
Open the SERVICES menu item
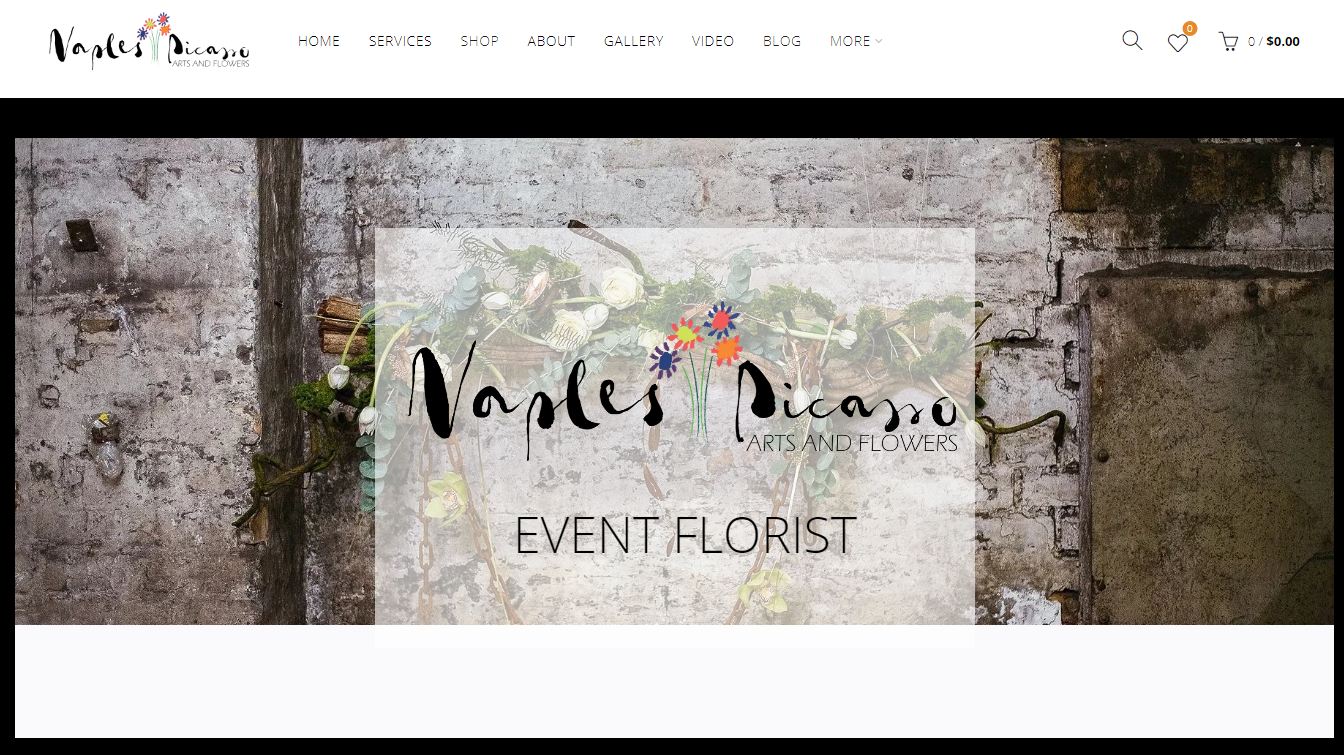(400, 41)
